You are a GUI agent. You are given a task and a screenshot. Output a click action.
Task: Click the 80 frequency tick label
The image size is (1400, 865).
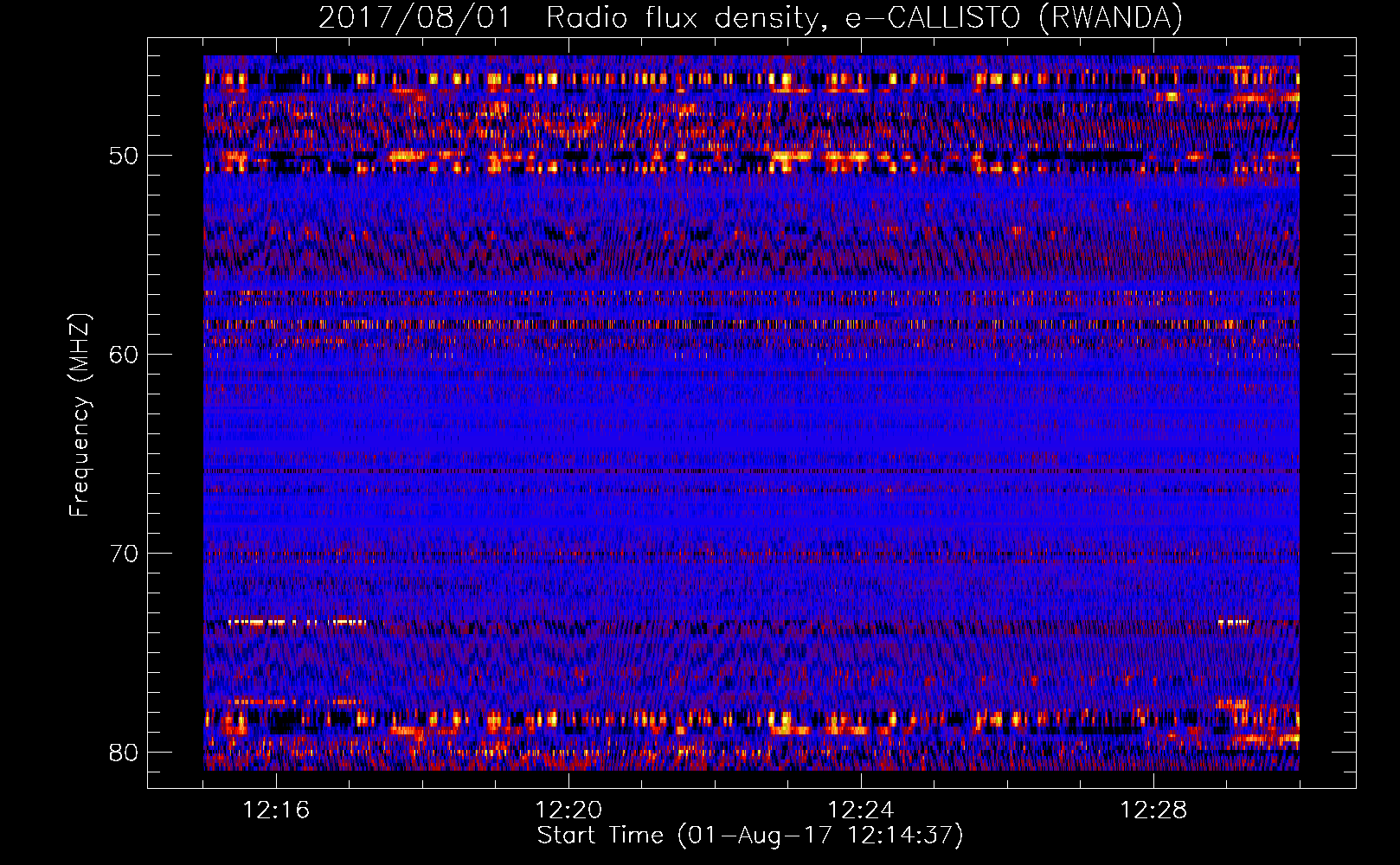124,752
